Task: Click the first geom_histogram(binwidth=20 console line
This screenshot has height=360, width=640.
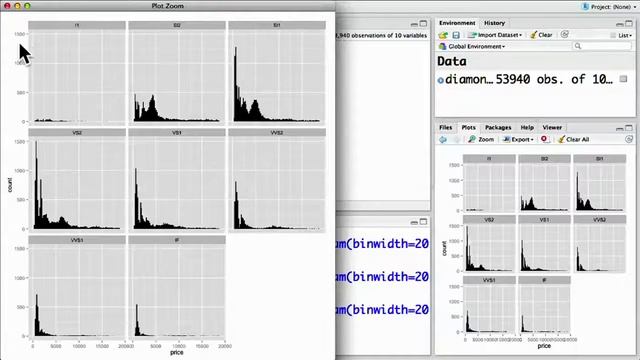Action: (x=382, y=244)
